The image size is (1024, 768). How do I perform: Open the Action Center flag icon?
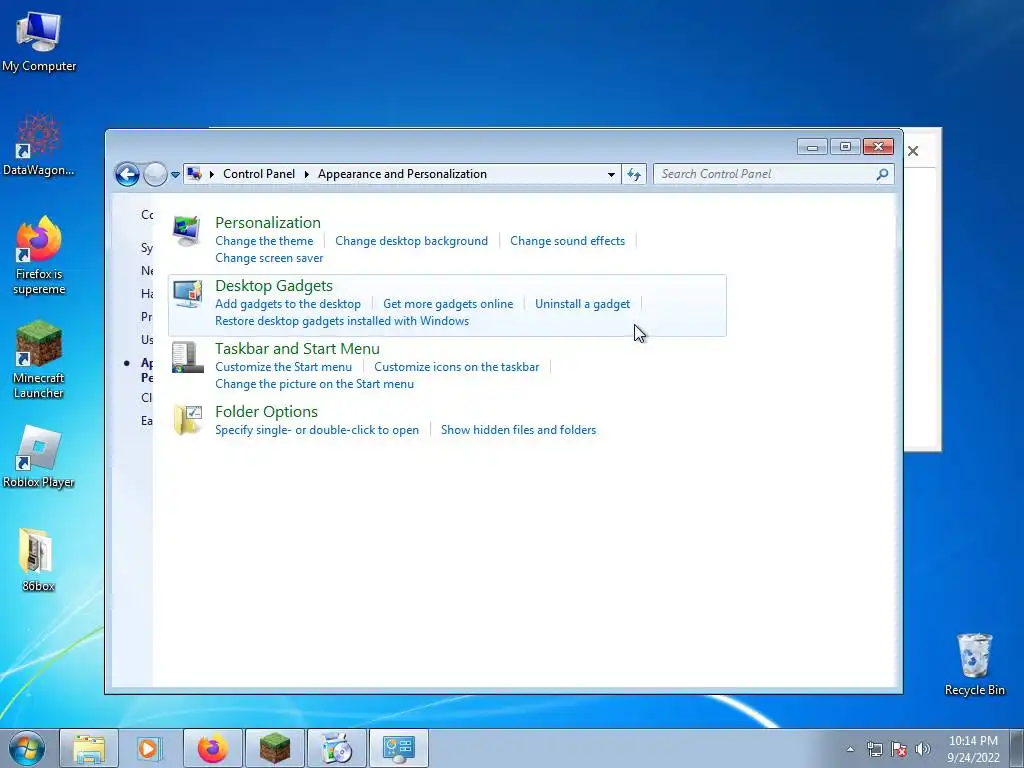(x=899, y=749)
